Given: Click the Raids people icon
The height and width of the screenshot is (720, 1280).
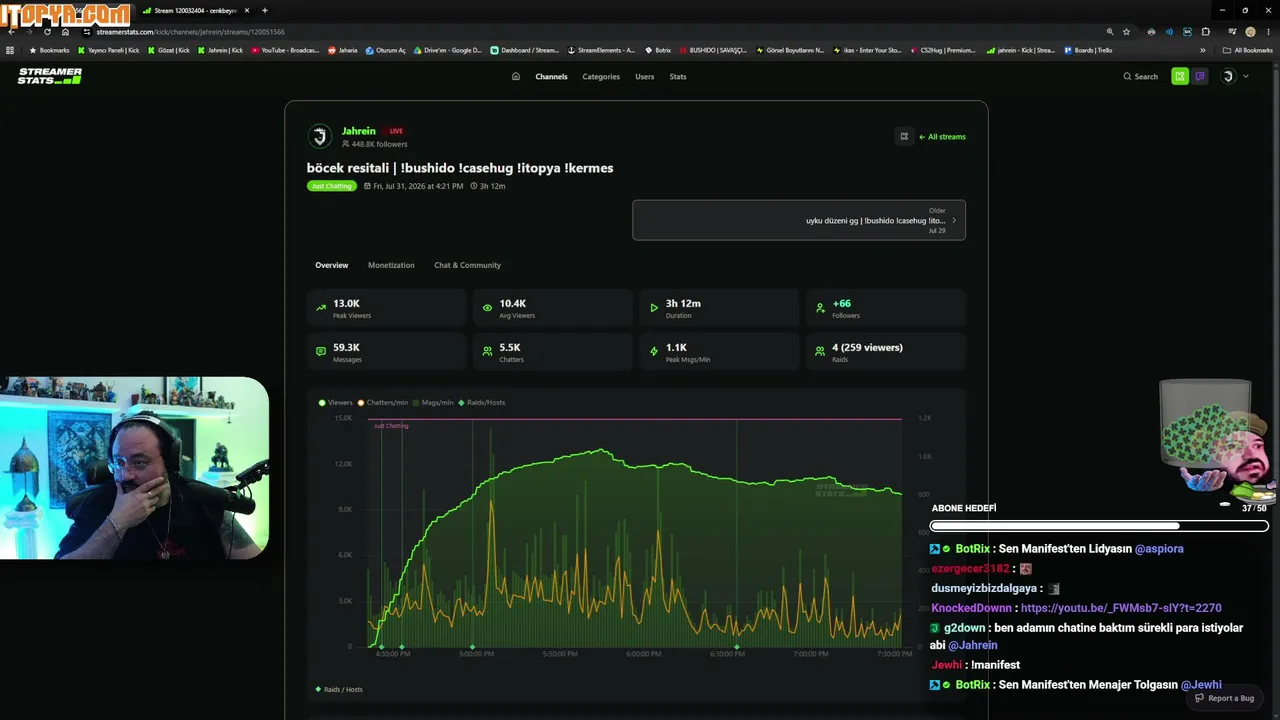Looking at the screenshot, I should pos(820,352).
